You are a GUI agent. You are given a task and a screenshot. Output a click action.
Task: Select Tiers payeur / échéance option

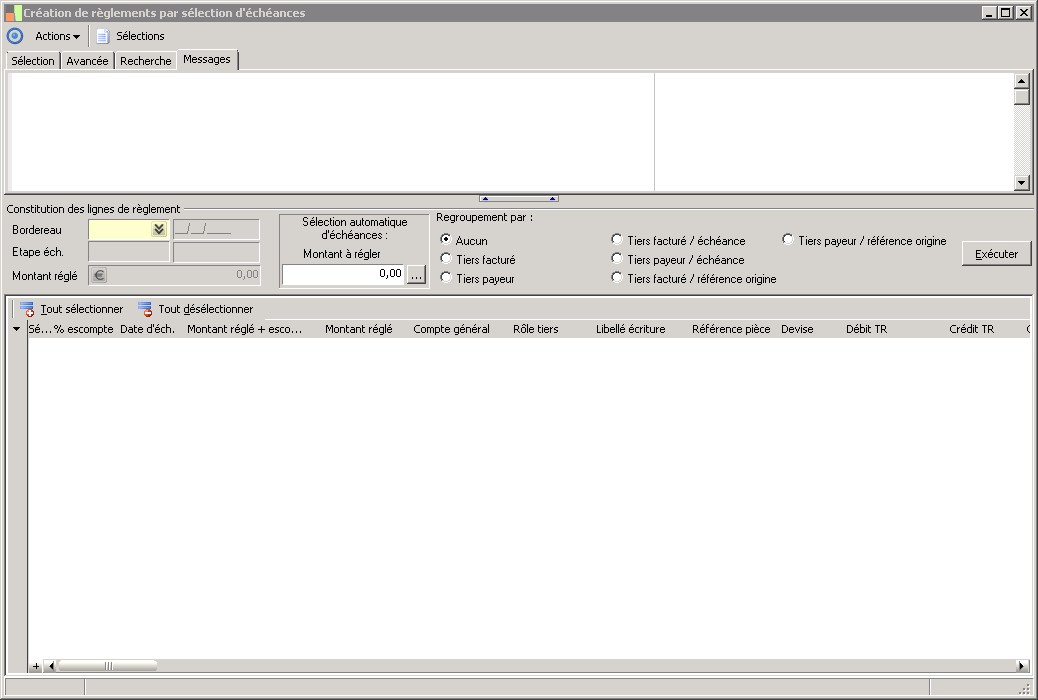[616, 258]
